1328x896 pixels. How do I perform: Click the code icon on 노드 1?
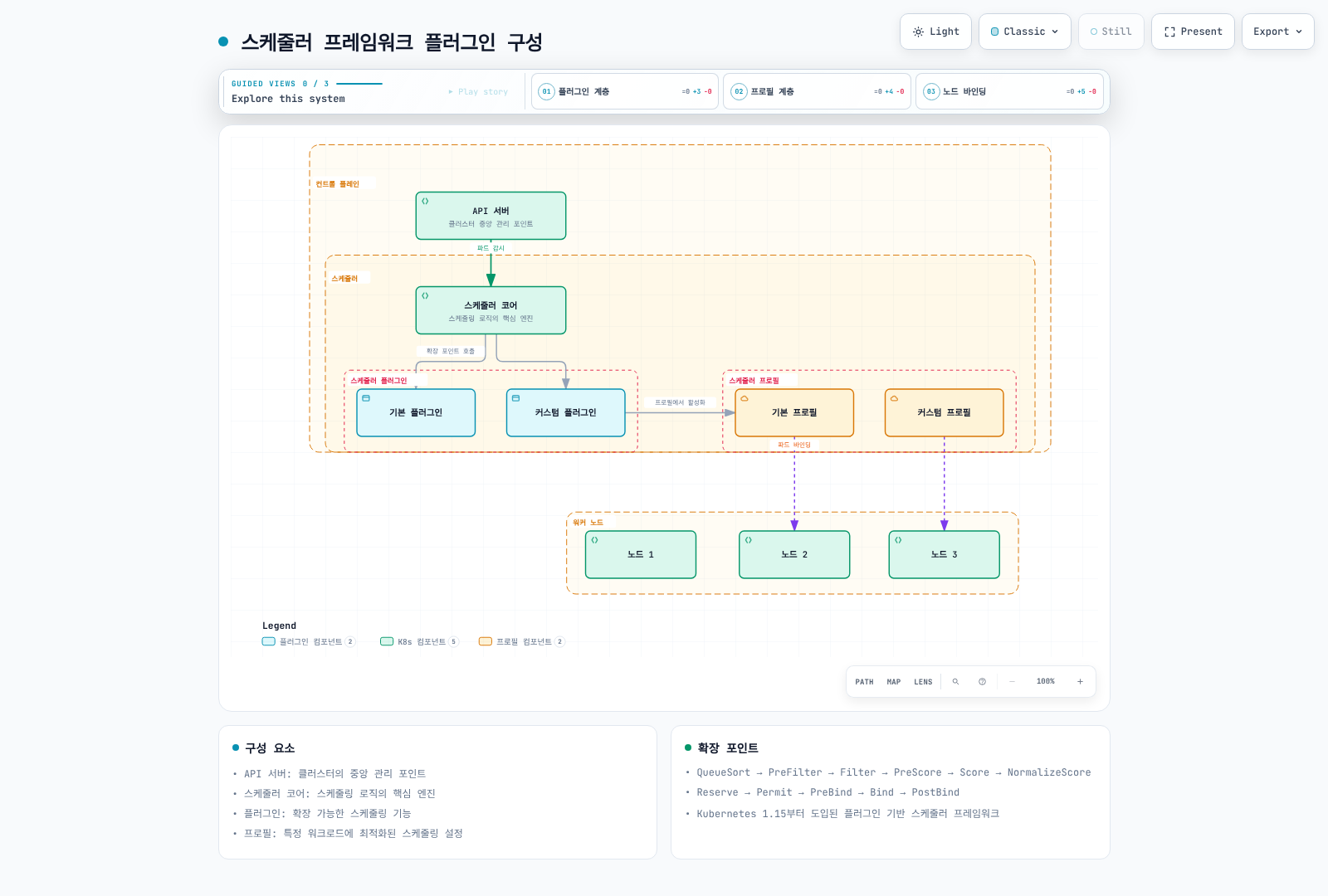[594, 540]
